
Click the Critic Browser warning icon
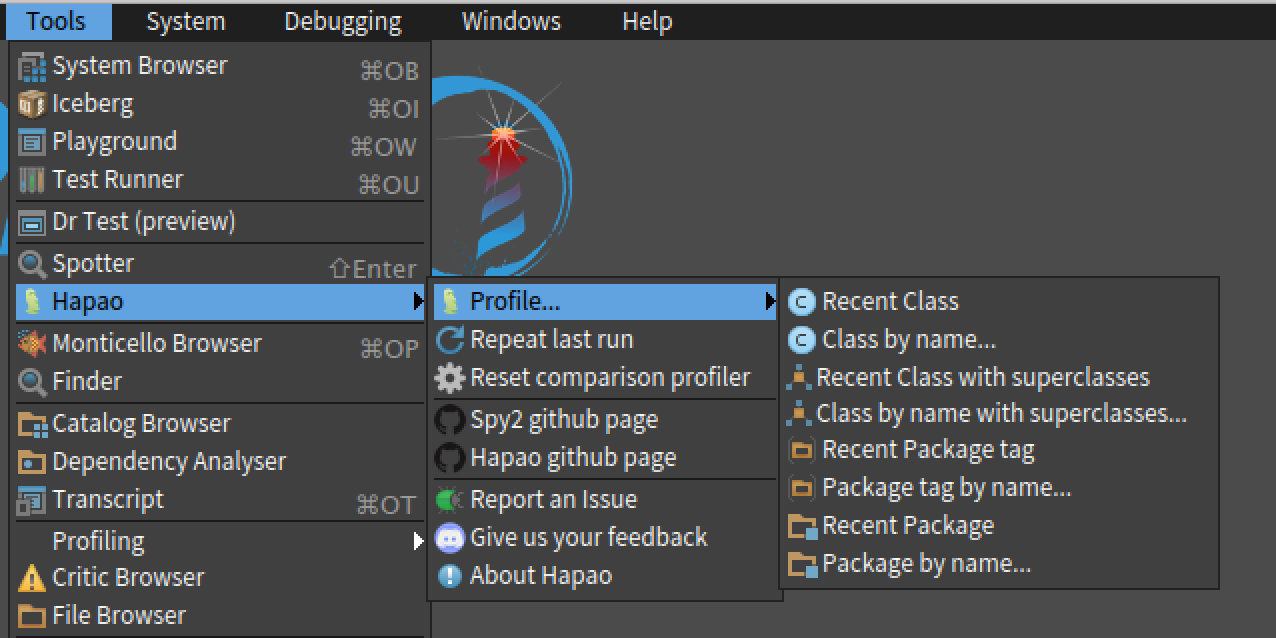(33, 578)
